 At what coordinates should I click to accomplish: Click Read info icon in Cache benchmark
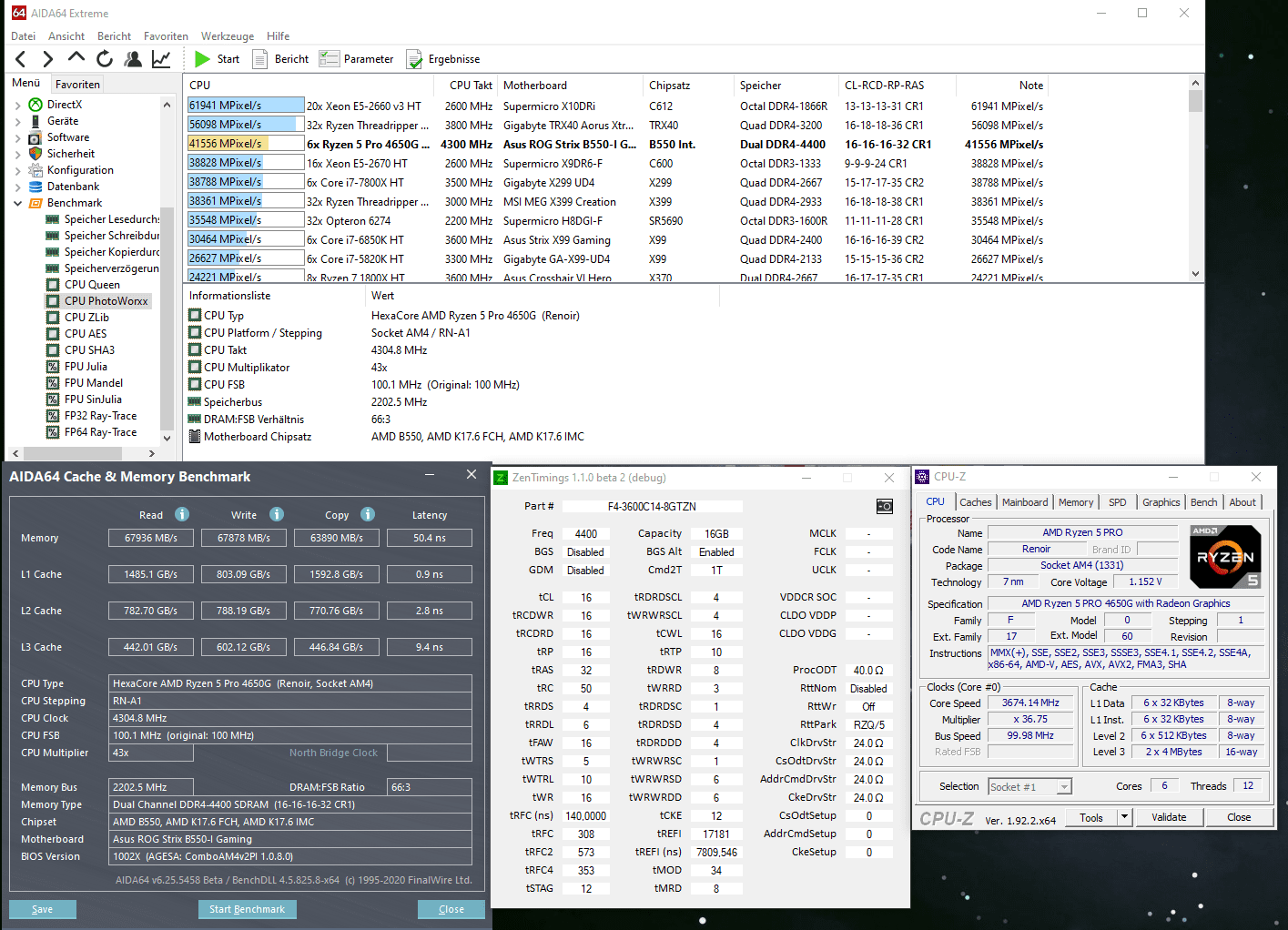pyautogui.click(x=182, y=514)
